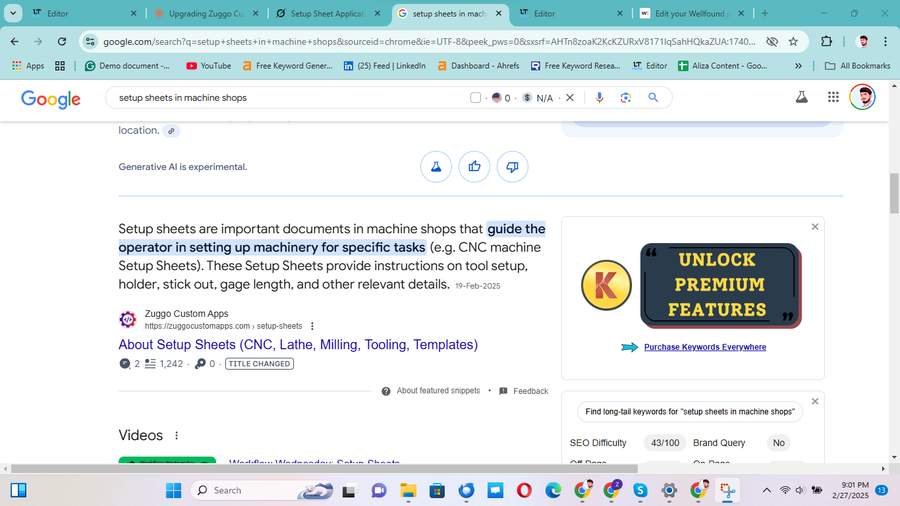Open the Extensions puzzle icon

tap(826, 41)
